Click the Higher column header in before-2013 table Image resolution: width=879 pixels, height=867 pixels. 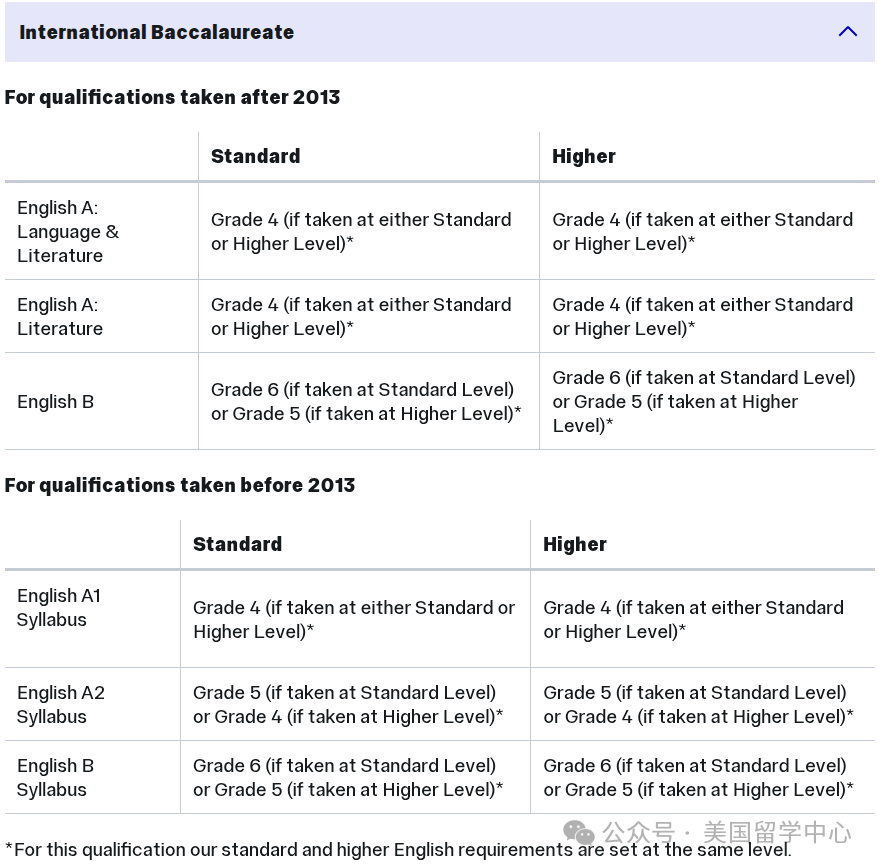tap(575, 544)
